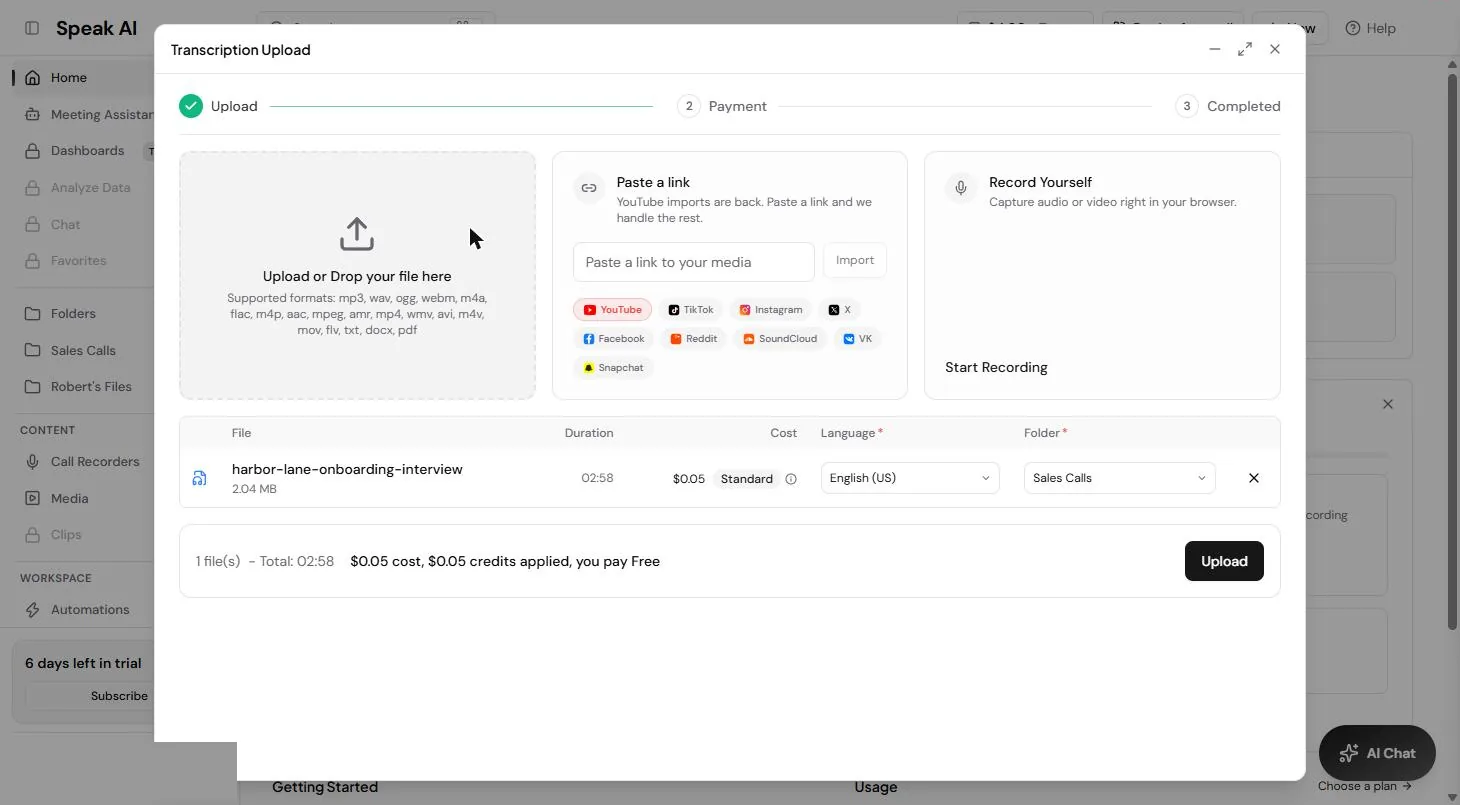Click the Upload or Drop your file area

pyautogui.click(x=357, y=276)
